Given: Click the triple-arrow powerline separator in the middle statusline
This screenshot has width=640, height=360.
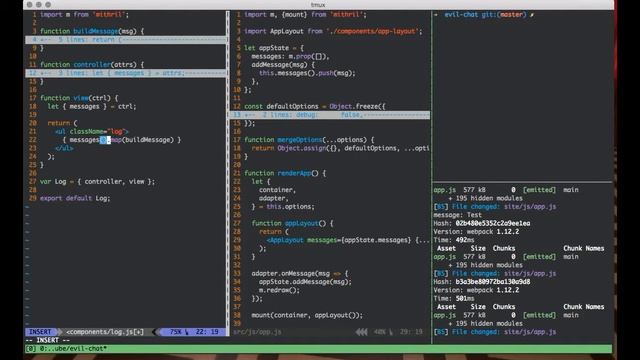Looking at the screenshot, I should (361, 332).
